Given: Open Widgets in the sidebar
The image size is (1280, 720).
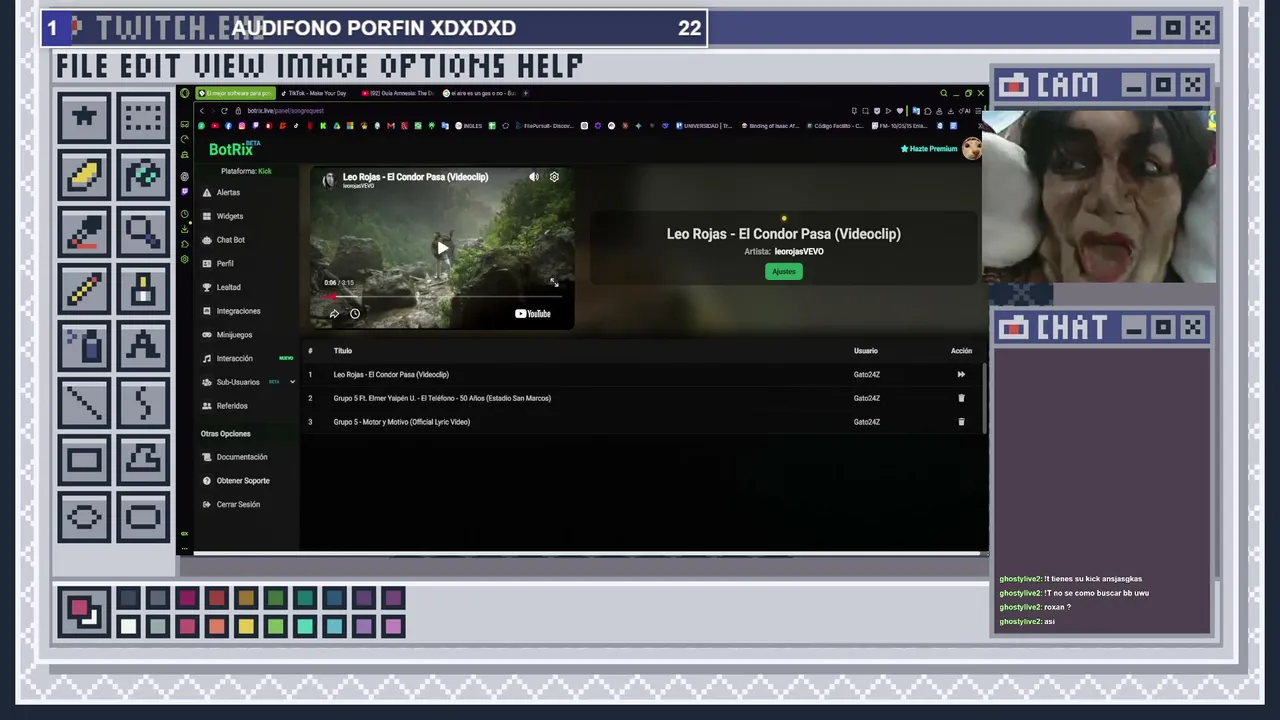Looking at the screenshot, I should click(230, 216).
